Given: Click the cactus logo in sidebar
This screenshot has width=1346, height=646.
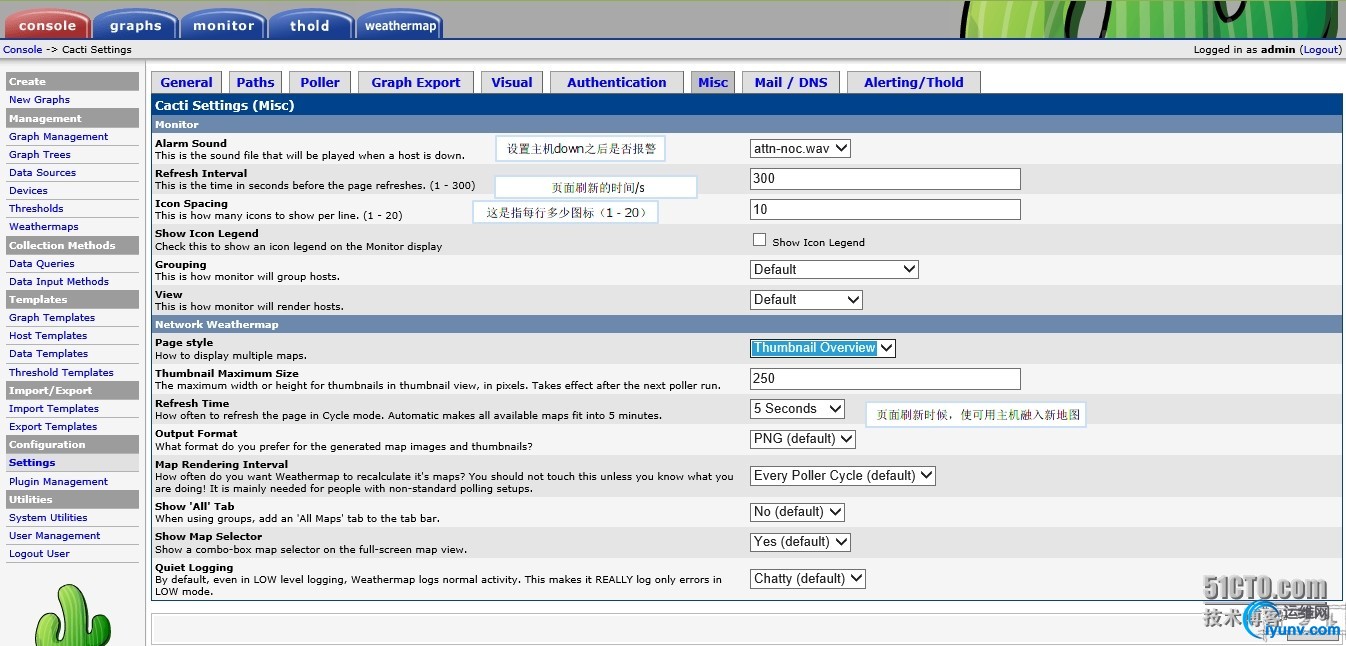Looking at the screenshot, I should pyautogui.click(x=72, y=613).
